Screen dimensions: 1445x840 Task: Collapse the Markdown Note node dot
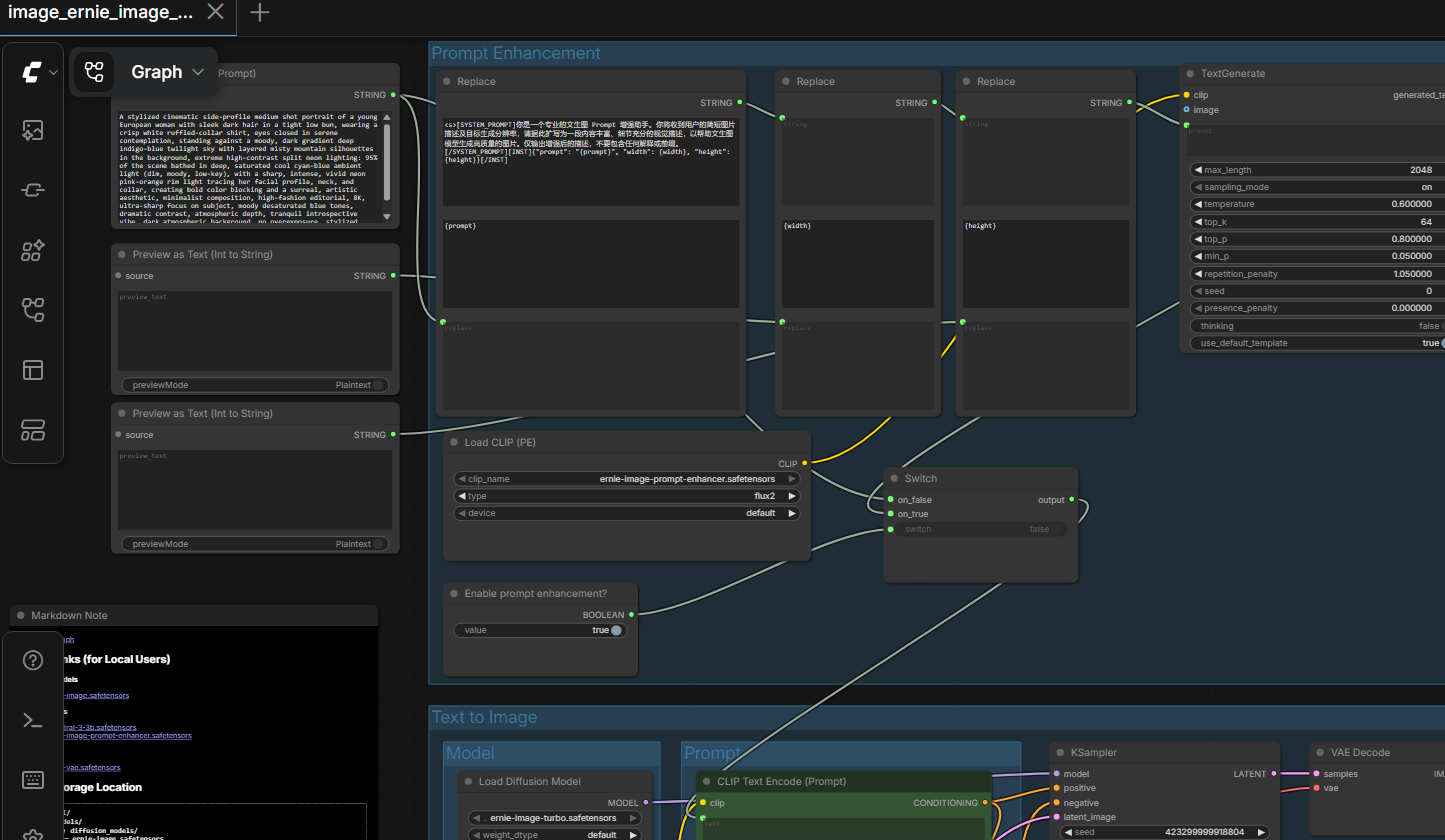click(21, 615)
